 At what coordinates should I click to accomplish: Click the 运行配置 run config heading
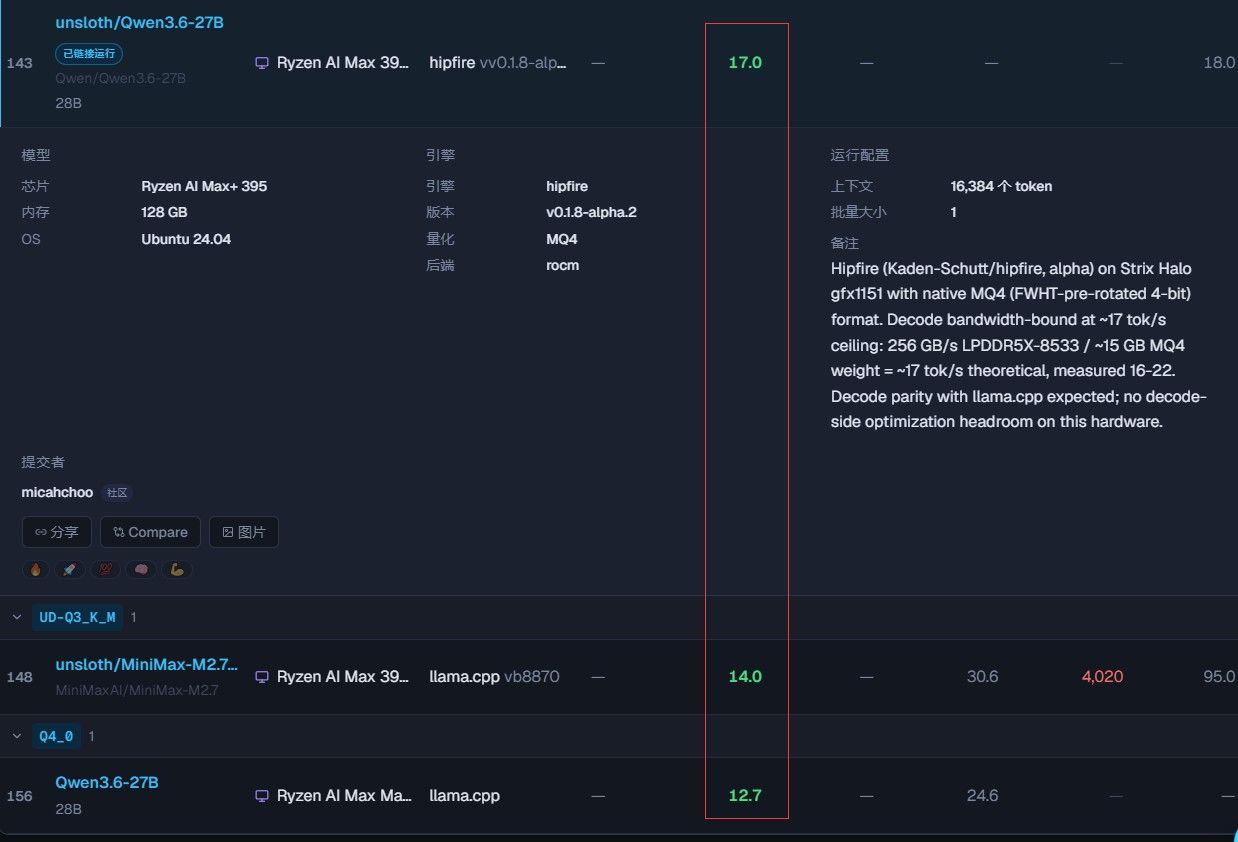tap(859, 155)
